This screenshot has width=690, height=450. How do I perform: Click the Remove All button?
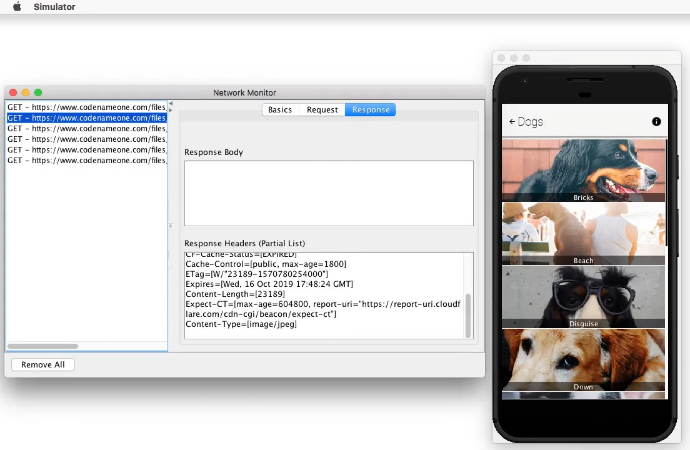pyautogui.click(x=43, y=365)
